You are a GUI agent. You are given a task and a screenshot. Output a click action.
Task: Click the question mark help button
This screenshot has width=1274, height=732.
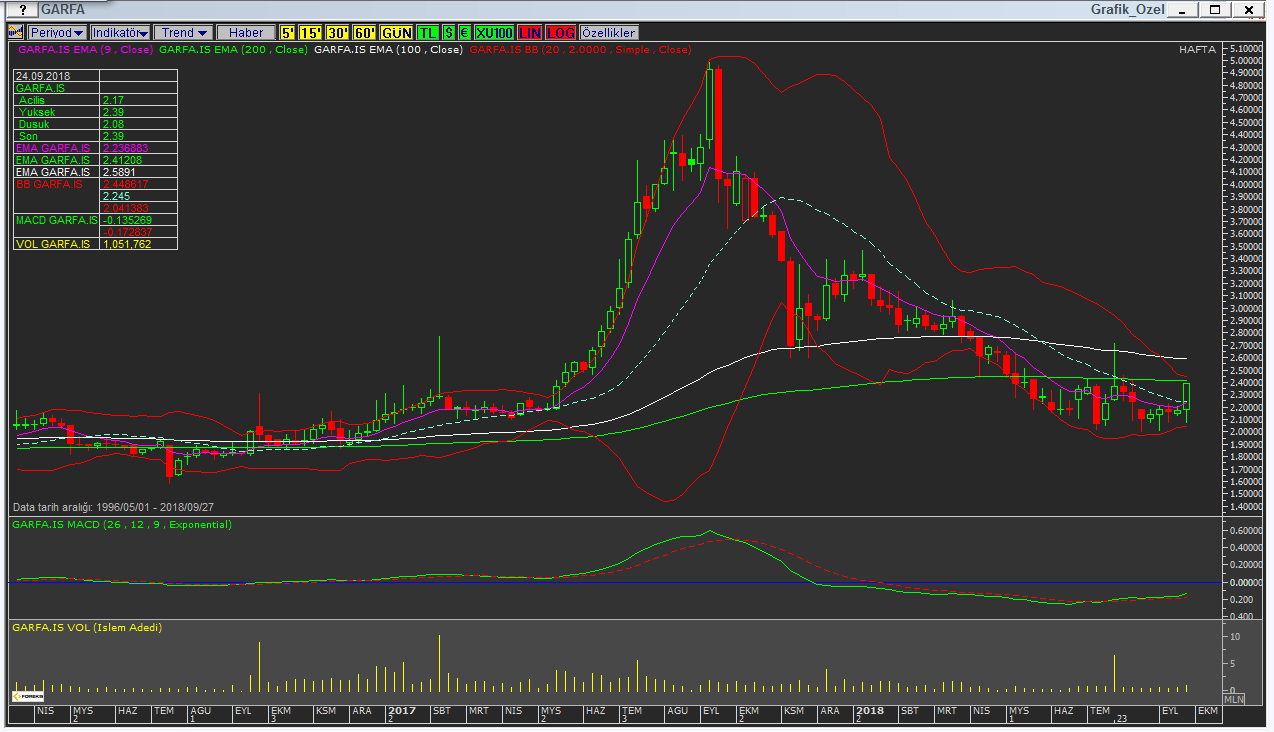[x=22, y=10]
